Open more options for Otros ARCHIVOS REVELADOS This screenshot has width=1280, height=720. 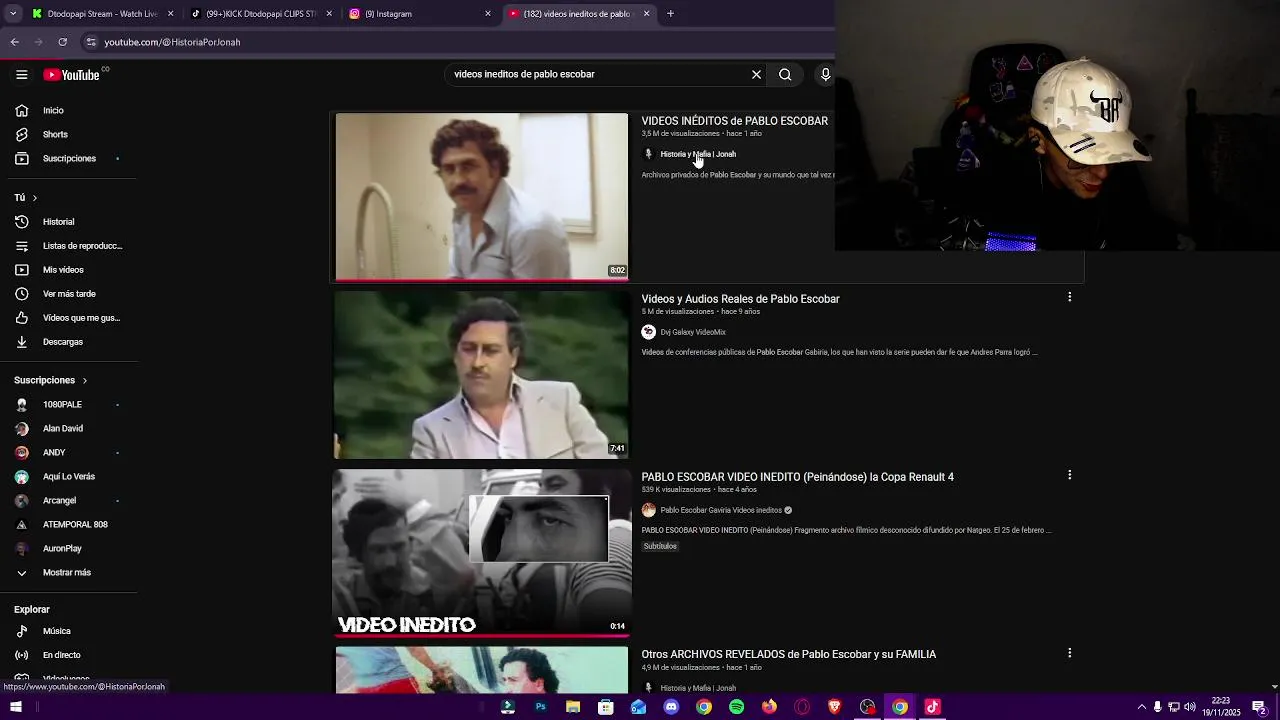click(1069, 653)
